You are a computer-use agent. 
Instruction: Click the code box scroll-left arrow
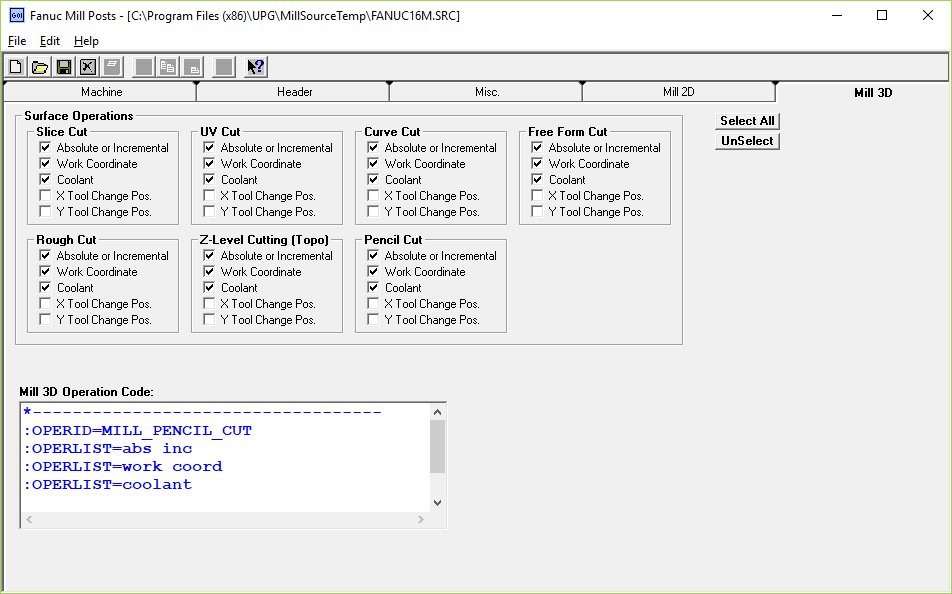(x=29, y=519)
